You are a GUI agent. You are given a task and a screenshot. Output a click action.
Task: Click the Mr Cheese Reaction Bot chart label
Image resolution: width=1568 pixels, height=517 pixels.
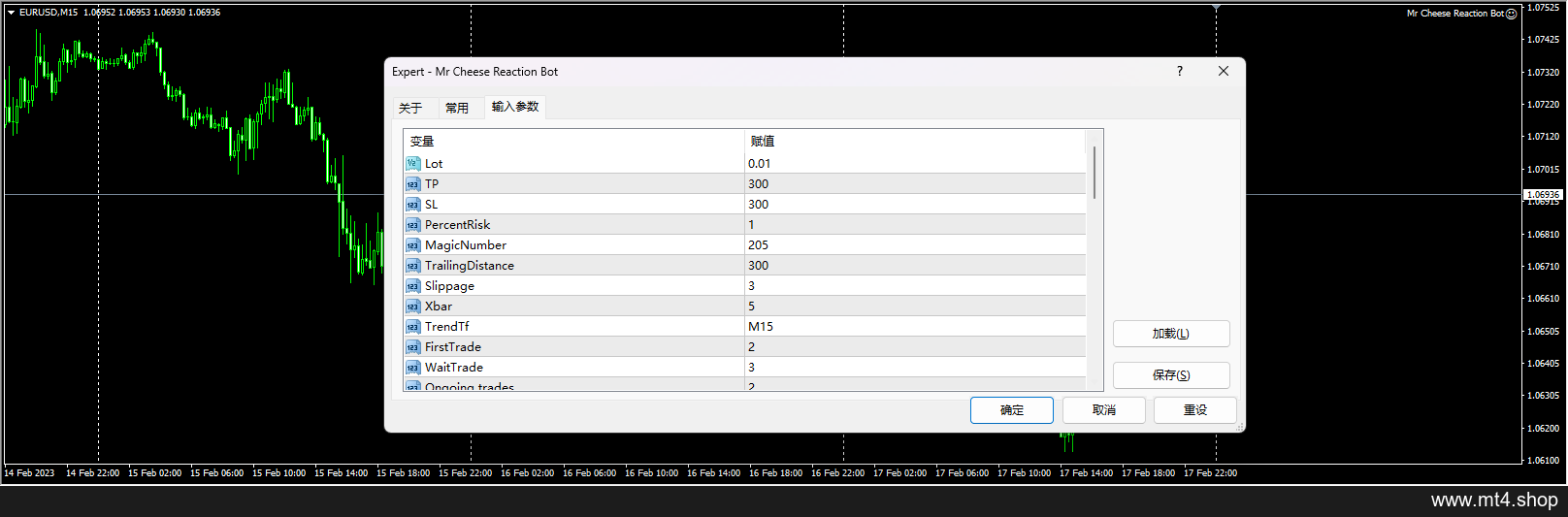pyautogui.click(x=1455, y=14)
